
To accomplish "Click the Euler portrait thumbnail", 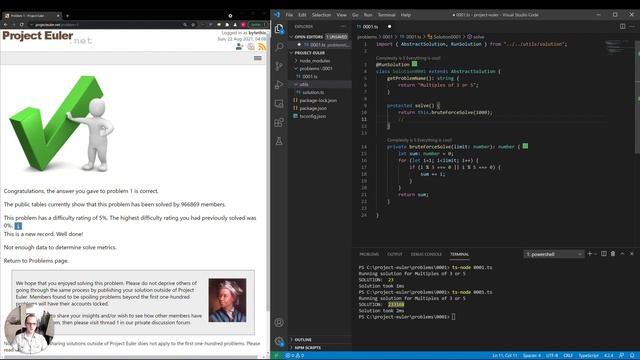I will click(227, 300).
